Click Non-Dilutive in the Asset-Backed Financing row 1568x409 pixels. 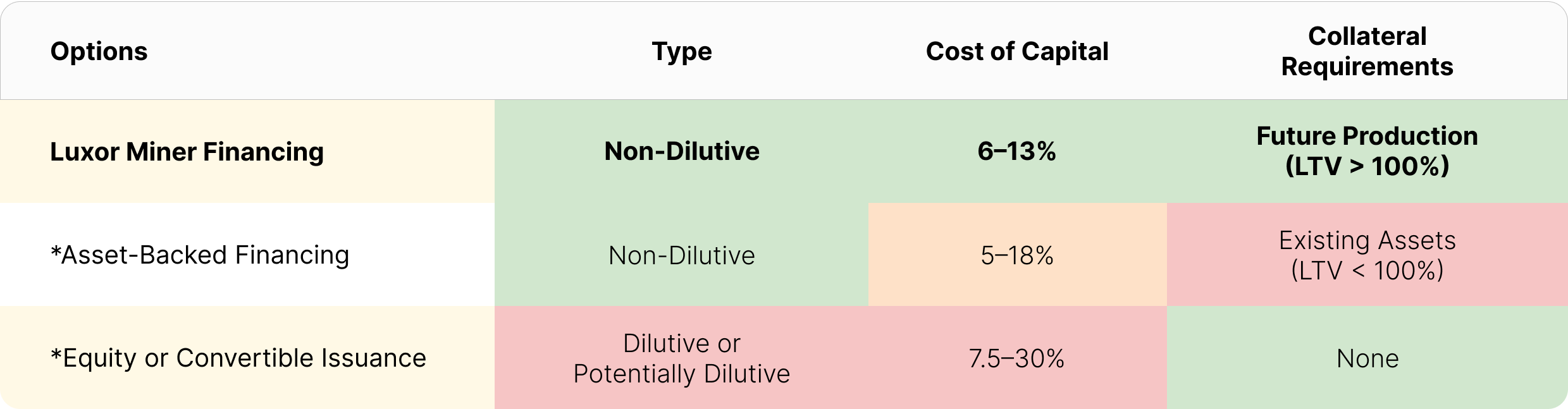681,255
